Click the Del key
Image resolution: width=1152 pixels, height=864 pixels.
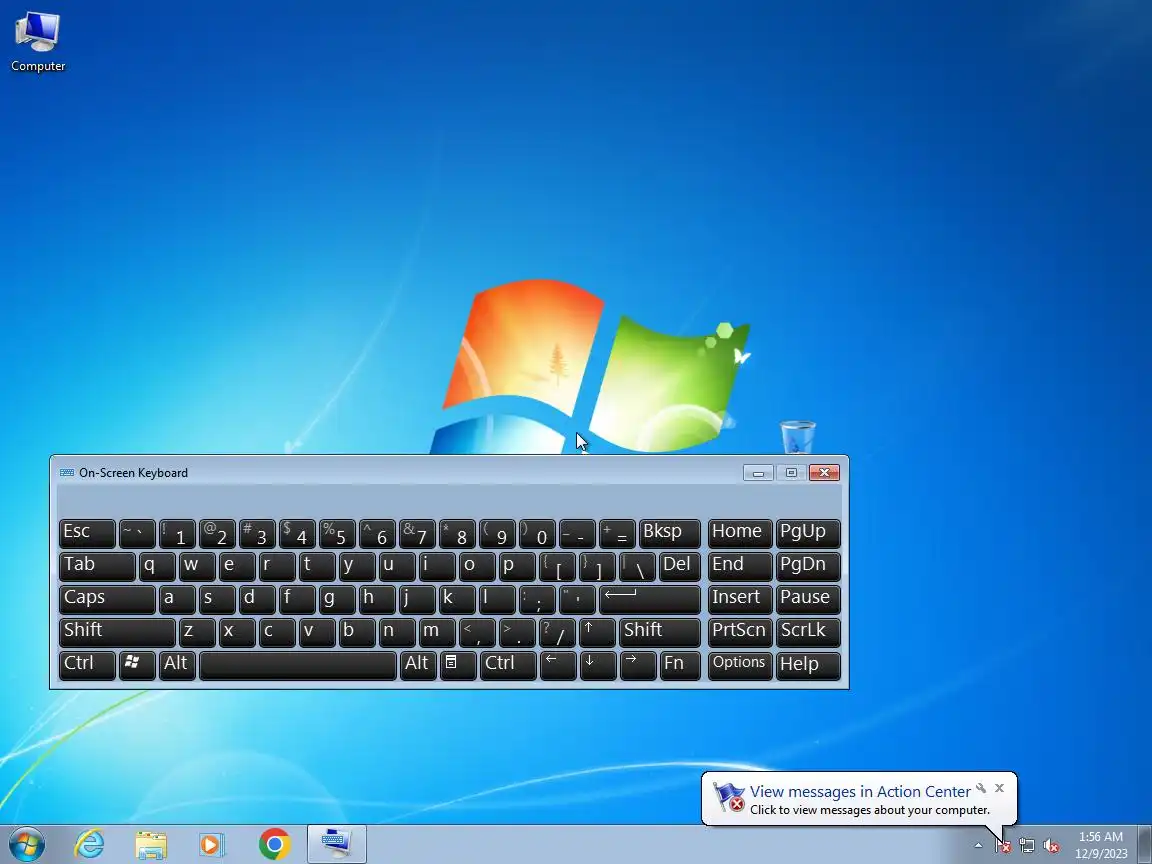(x=680, y=566)
